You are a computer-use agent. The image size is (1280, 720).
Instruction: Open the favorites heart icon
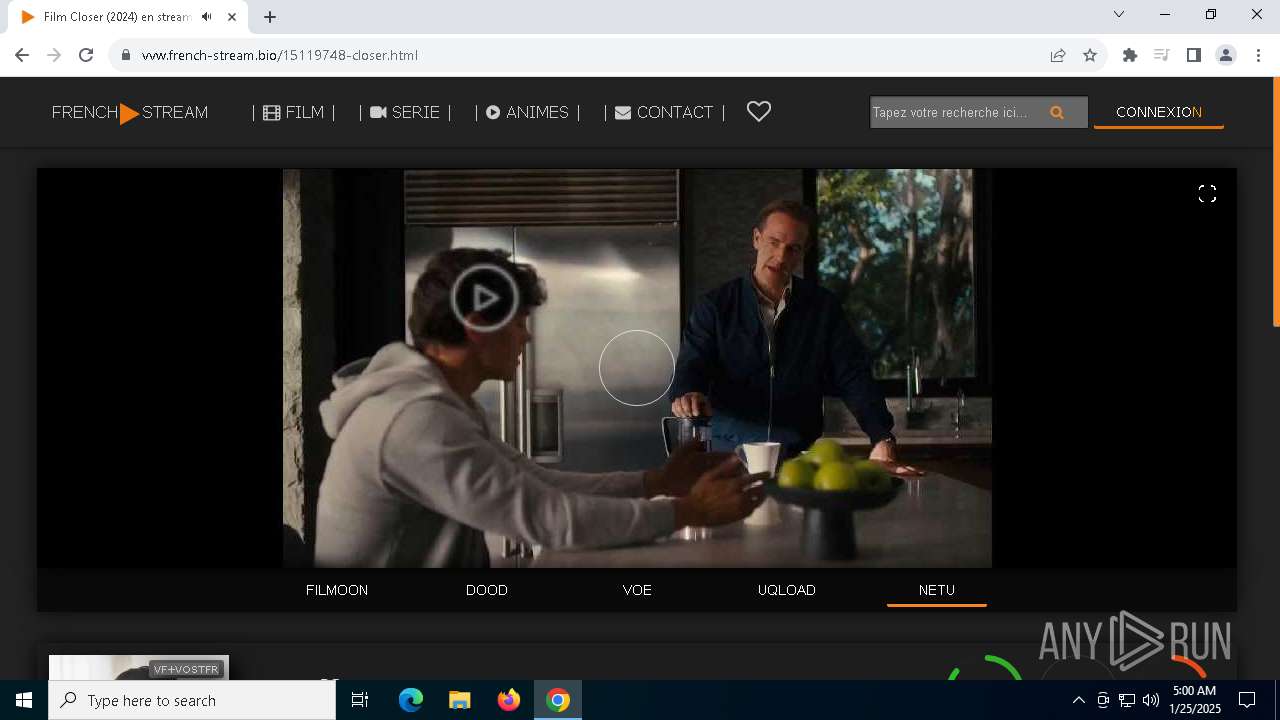[759, 112]
